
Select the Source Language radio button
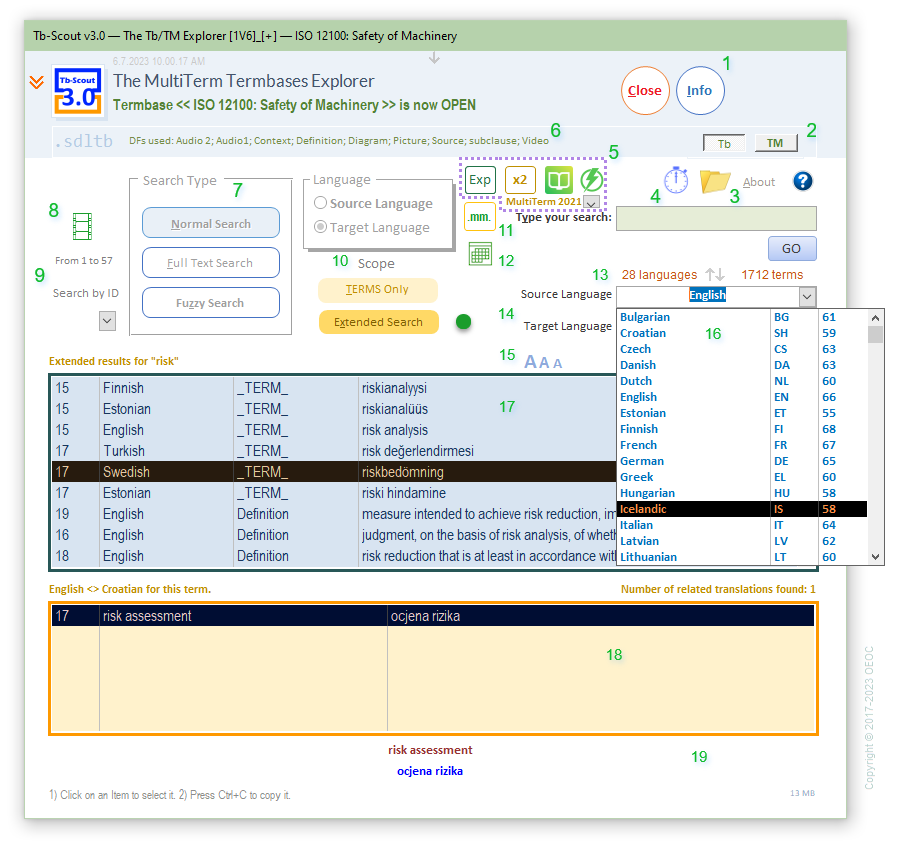click(x=321, y=203)
